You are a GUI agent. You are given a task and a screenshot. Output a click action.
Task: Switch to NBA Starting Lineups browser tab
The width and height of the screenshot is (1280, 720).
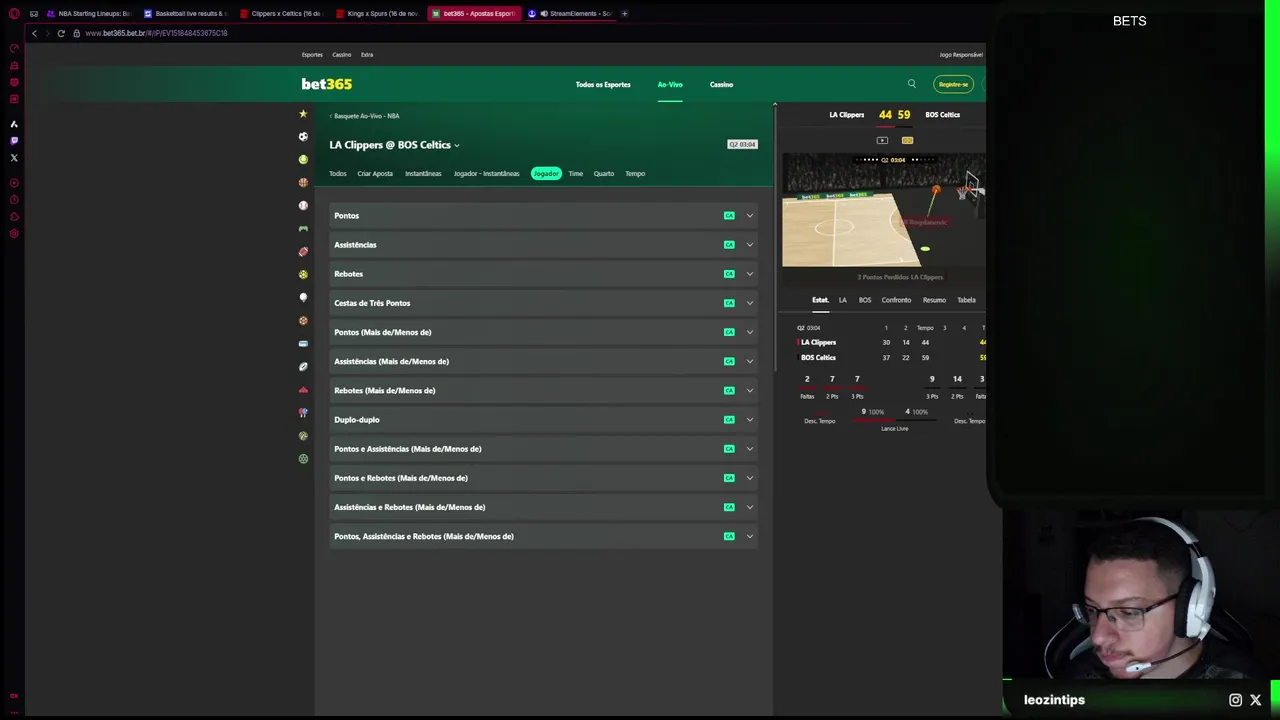(x=90, y=14)
